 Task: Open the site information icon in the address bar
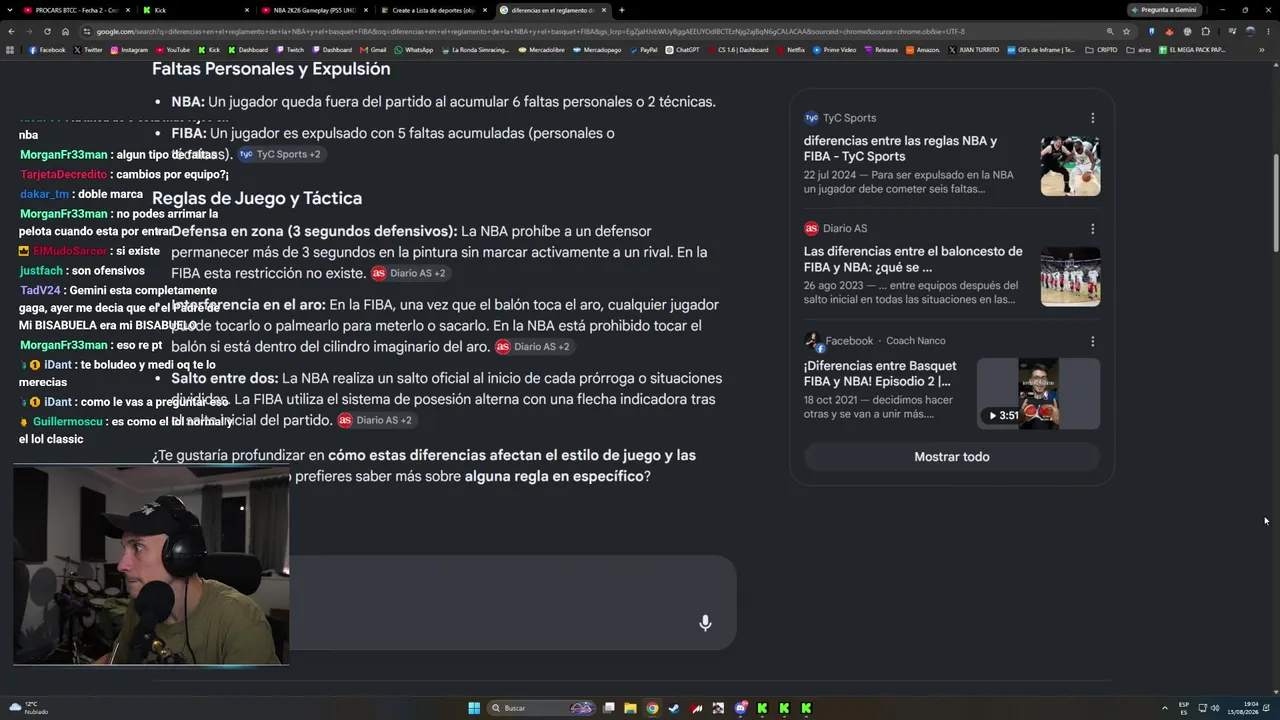87,31
